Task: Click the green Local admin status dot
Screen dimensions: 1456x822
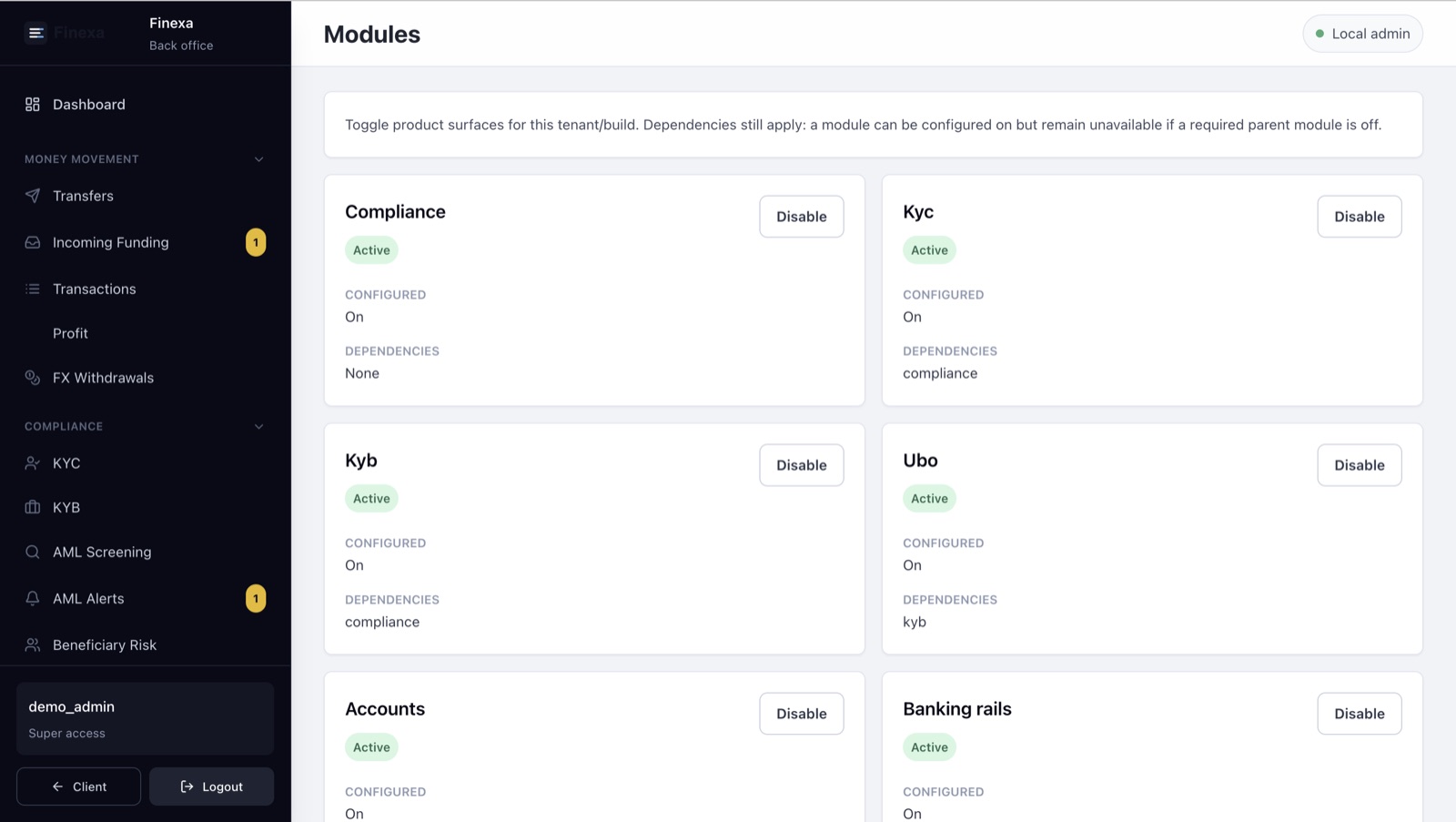Action: [1319, 34]
